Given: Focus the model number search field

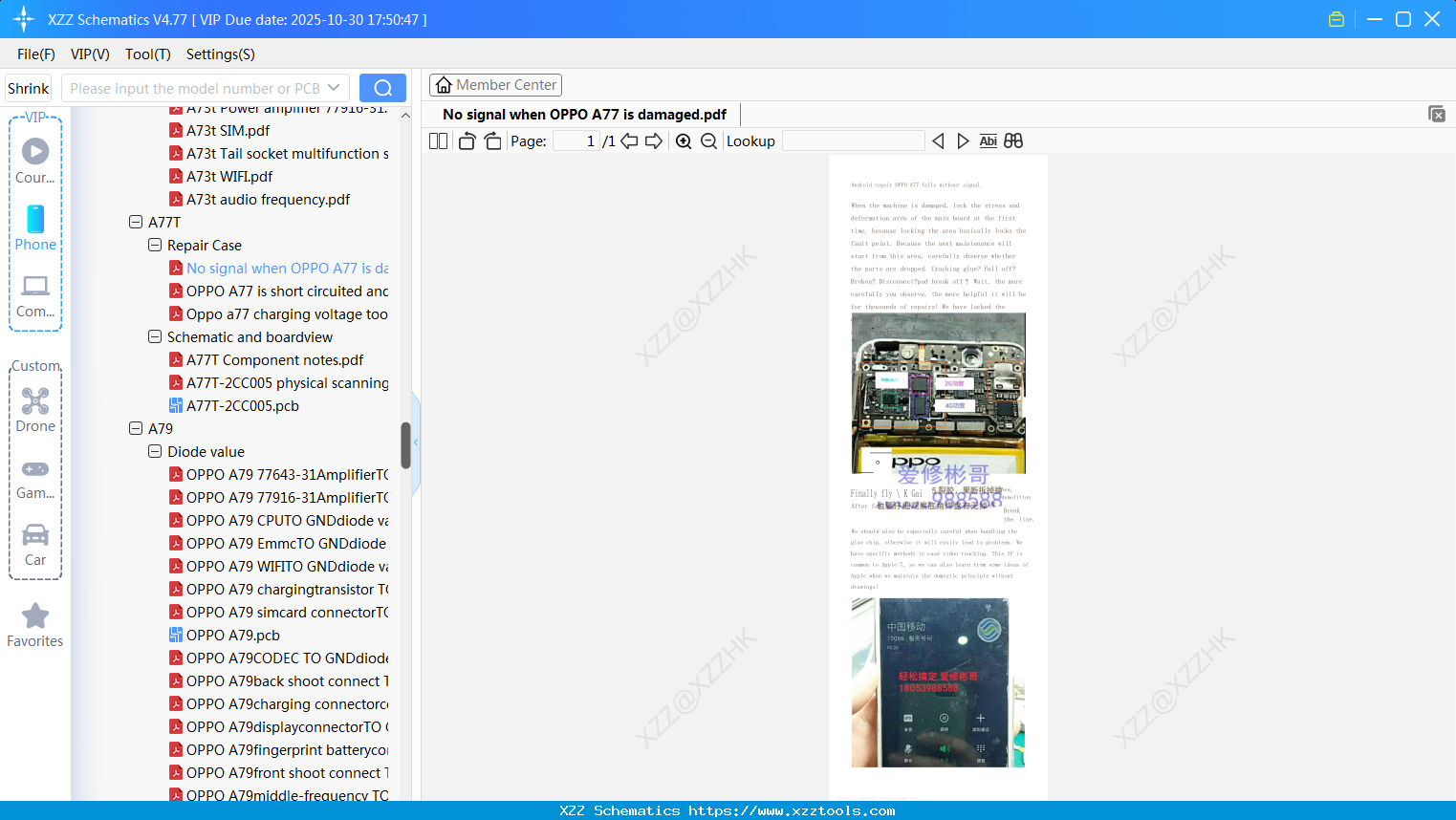Looking at the screenshot, I should [x=194, y=88].
